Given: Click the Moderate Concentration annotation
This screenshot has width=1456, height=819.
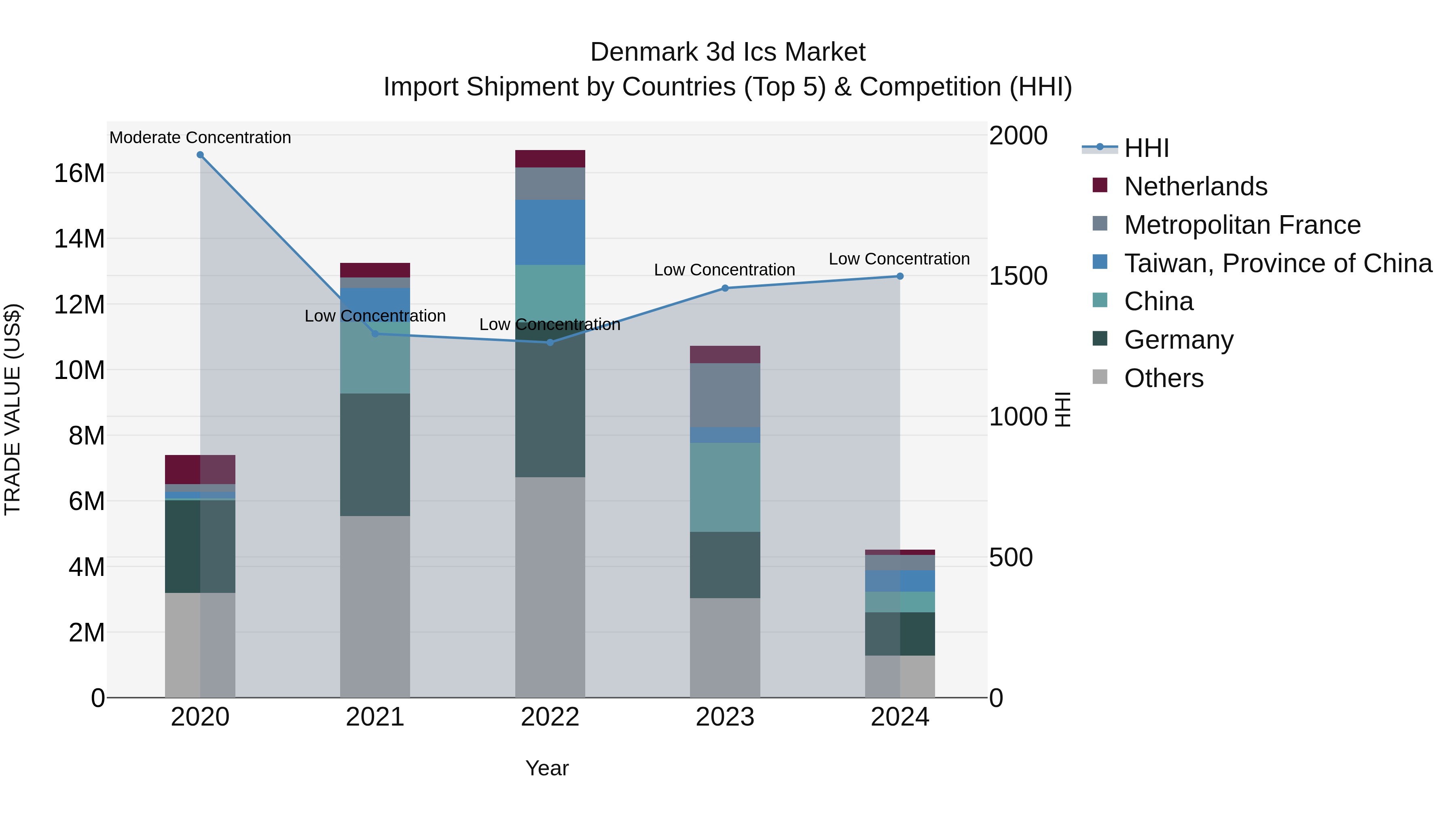Looking at the screenshot, I should [x=200, y=138].
